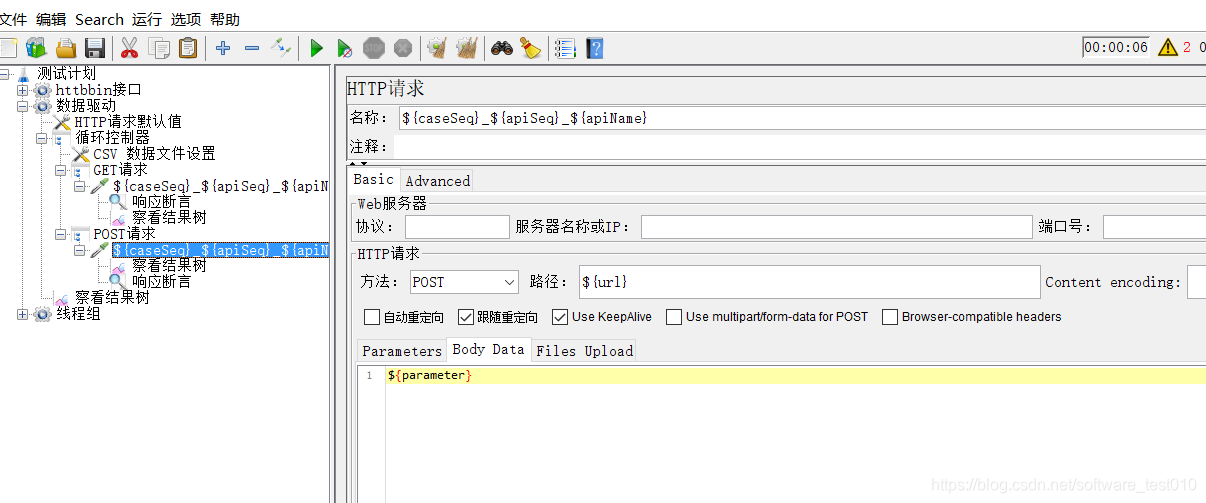Open the 运行 menu
The width and height of the screenshot is (1206, 503).
pyautogui.click(x=147, y=19)
